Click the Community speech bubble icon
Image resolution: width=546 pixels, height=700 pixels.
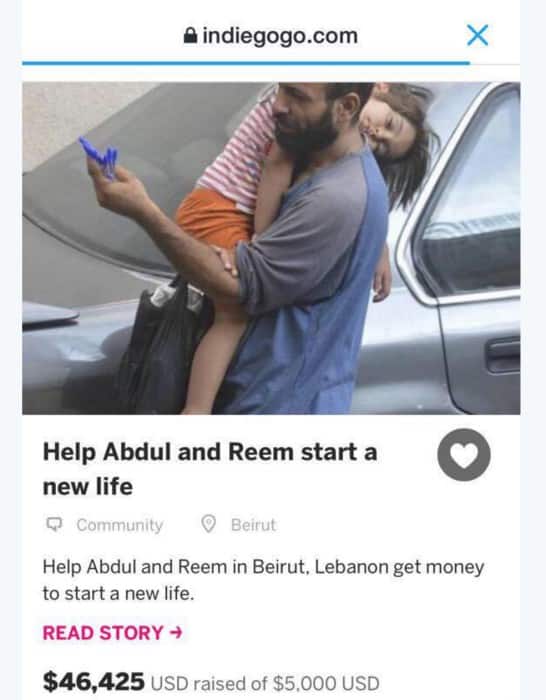tap(54, 525)
